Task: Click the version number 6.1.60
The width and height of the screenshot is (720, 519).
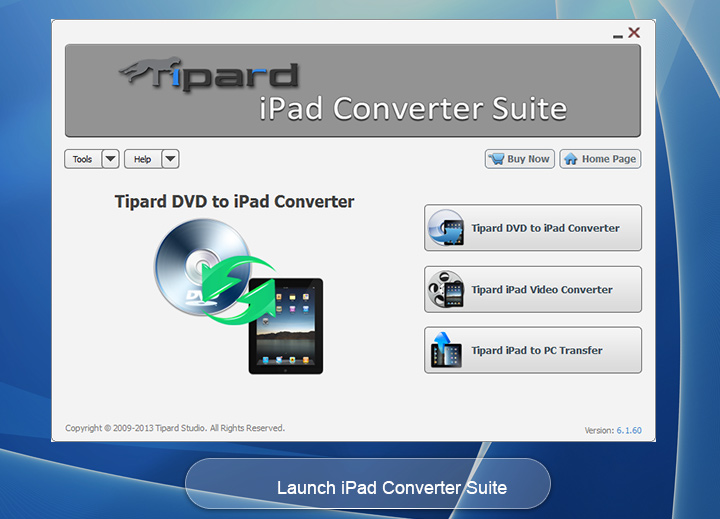Action: click(x=629, y=430)
